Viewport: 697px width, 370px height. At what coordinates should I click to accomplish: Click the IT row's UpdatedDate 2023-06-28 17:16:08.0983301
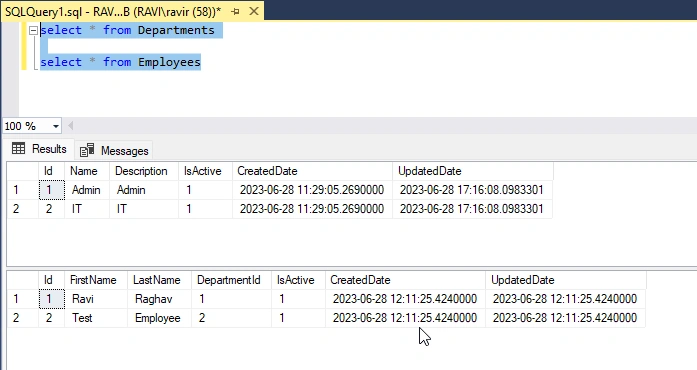473,209
